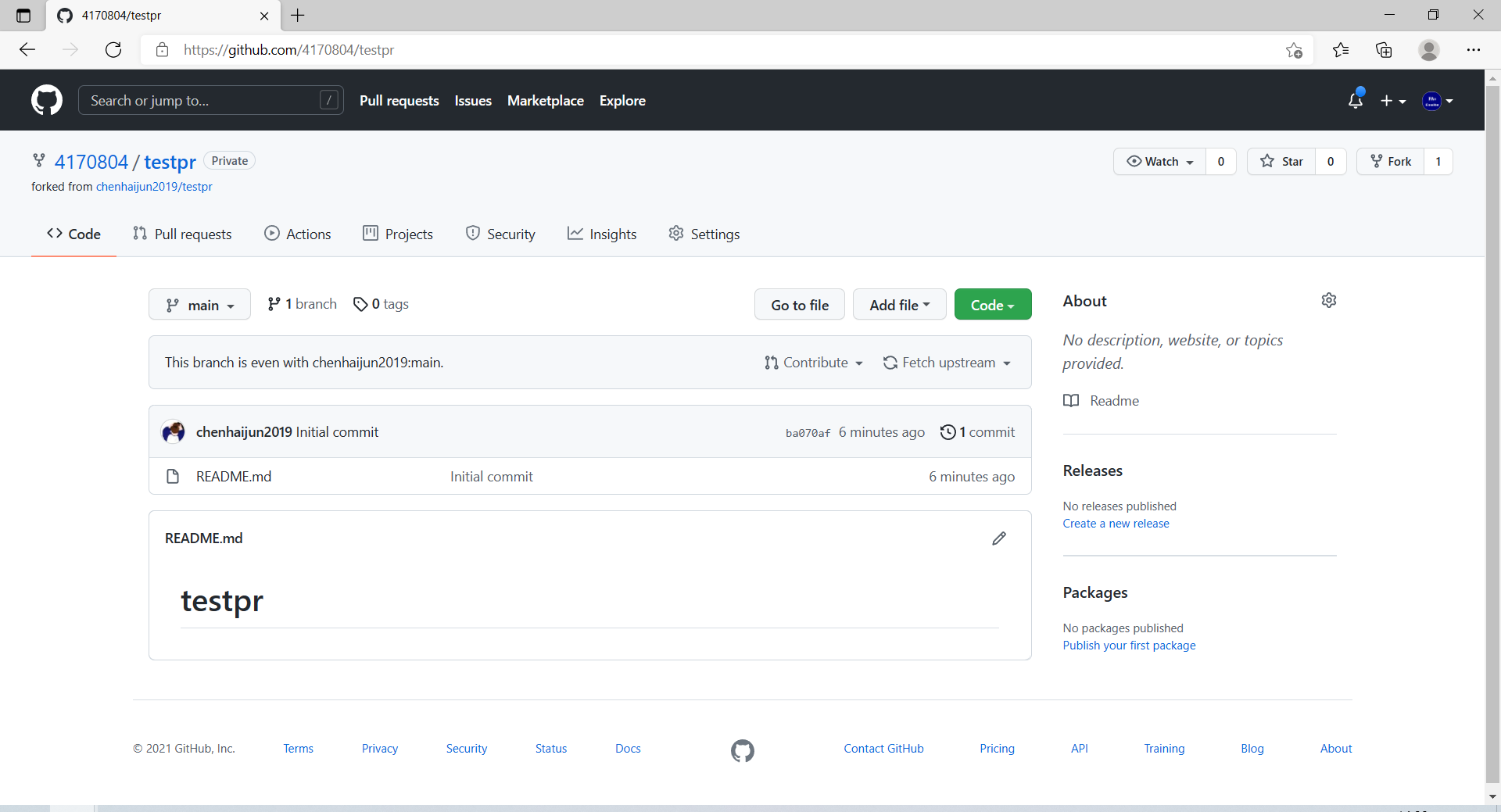Open Explore in top navigation
The width and height of the screenshot is (1501, 812).
[x=622, y=101]
